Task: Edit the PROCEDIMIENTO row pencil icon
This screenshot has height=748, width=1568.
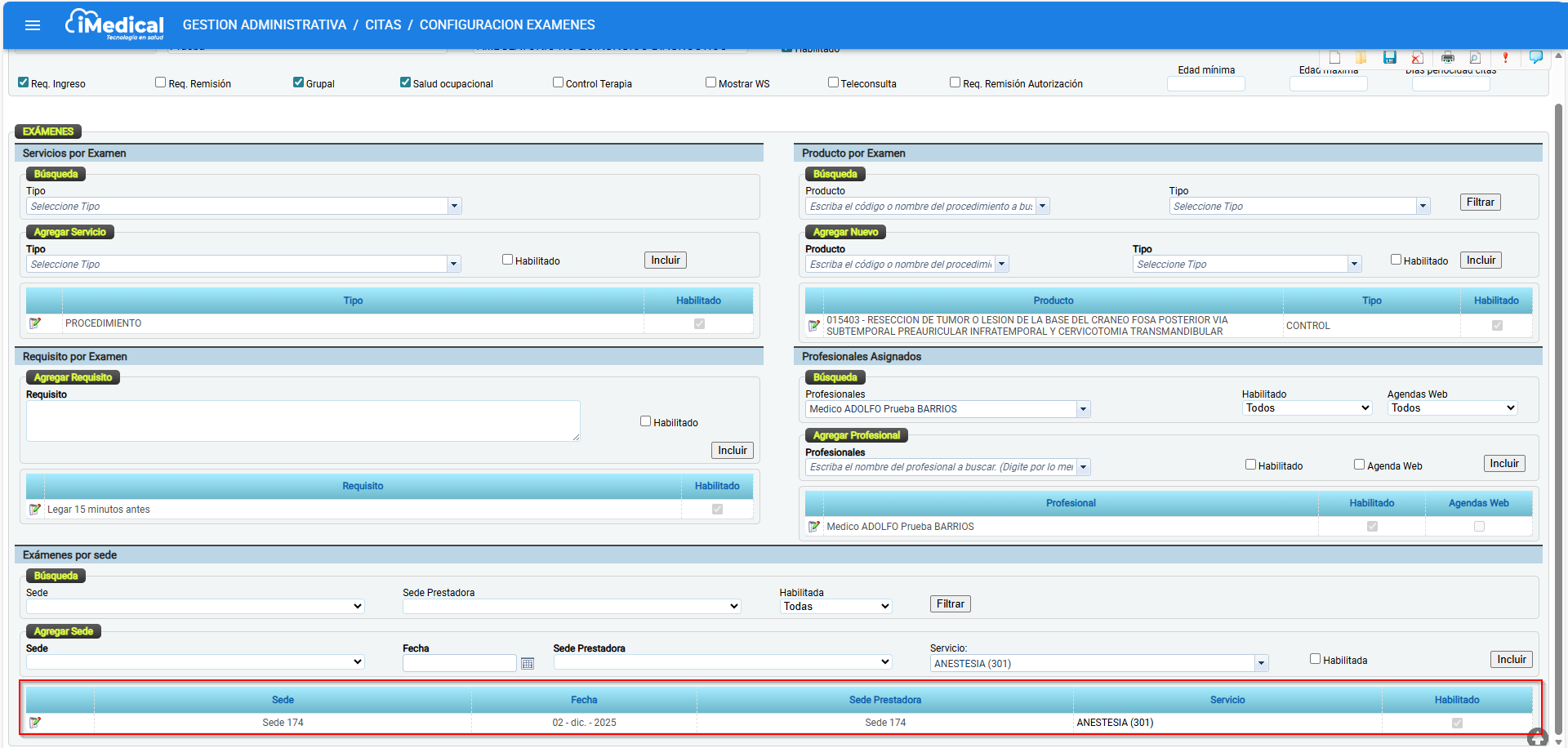Action: point(35,323)
